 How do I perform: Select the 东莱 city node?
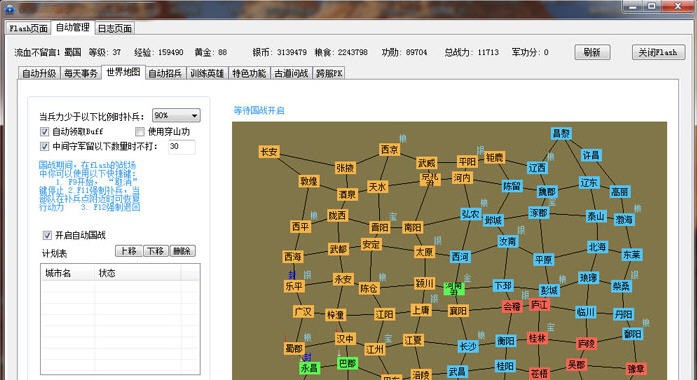(632, 254)
